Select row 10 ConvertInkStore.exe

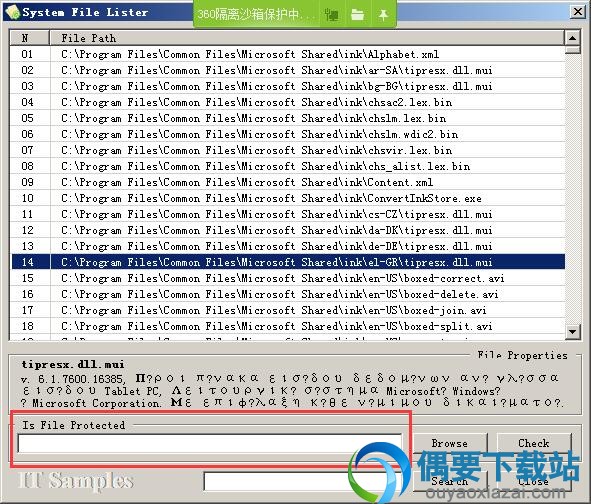[288, 198]
